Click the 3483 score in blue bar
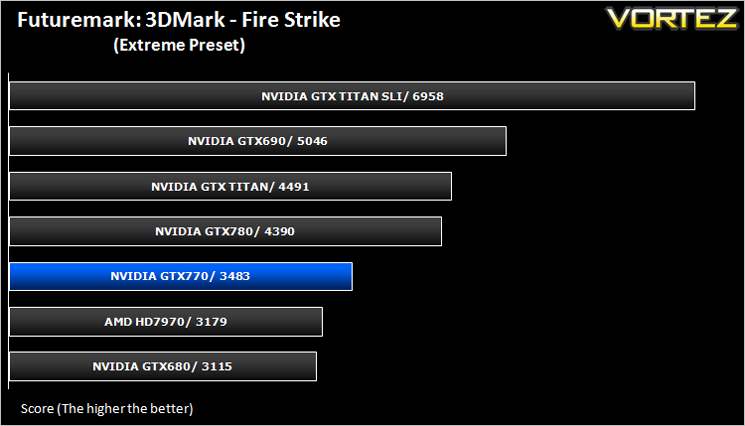The image size is (745, 426). (x=235, y=276)
